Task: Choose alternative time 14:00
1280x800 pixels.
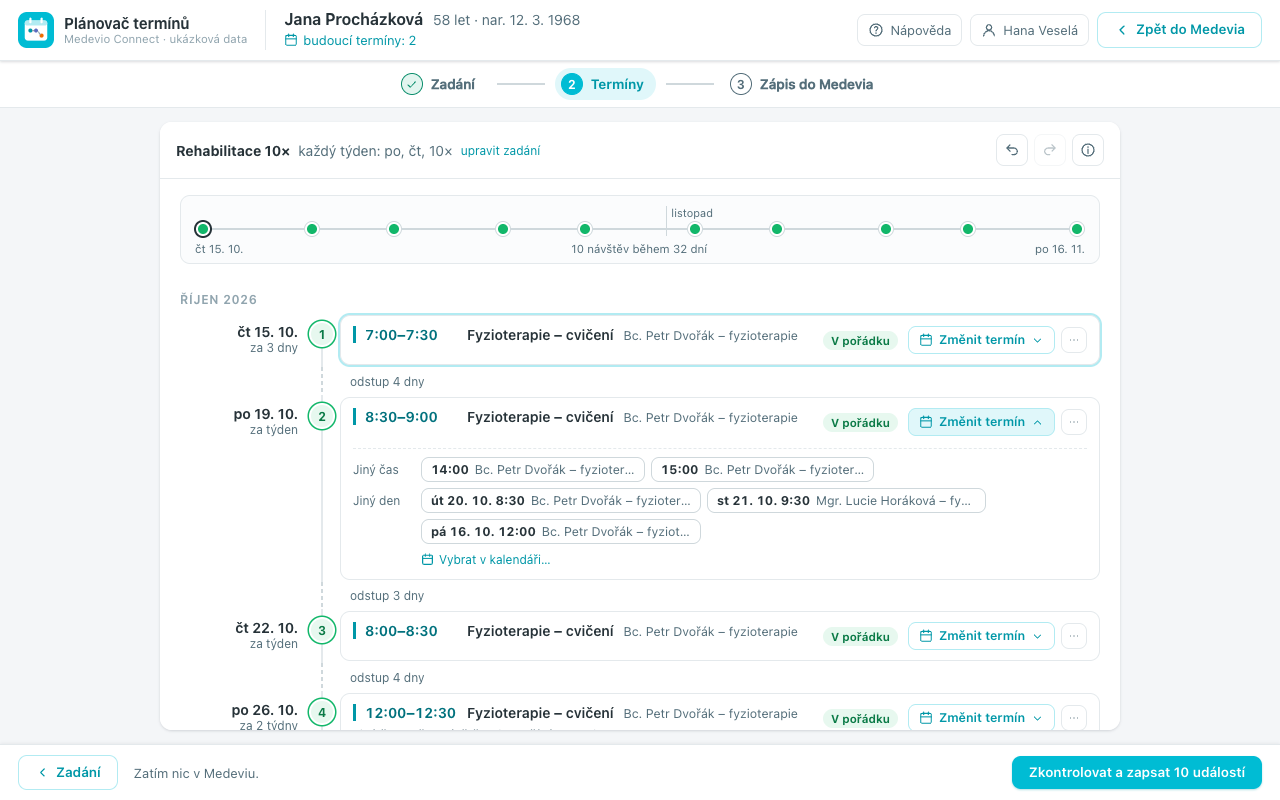Action: coord(533,470)
